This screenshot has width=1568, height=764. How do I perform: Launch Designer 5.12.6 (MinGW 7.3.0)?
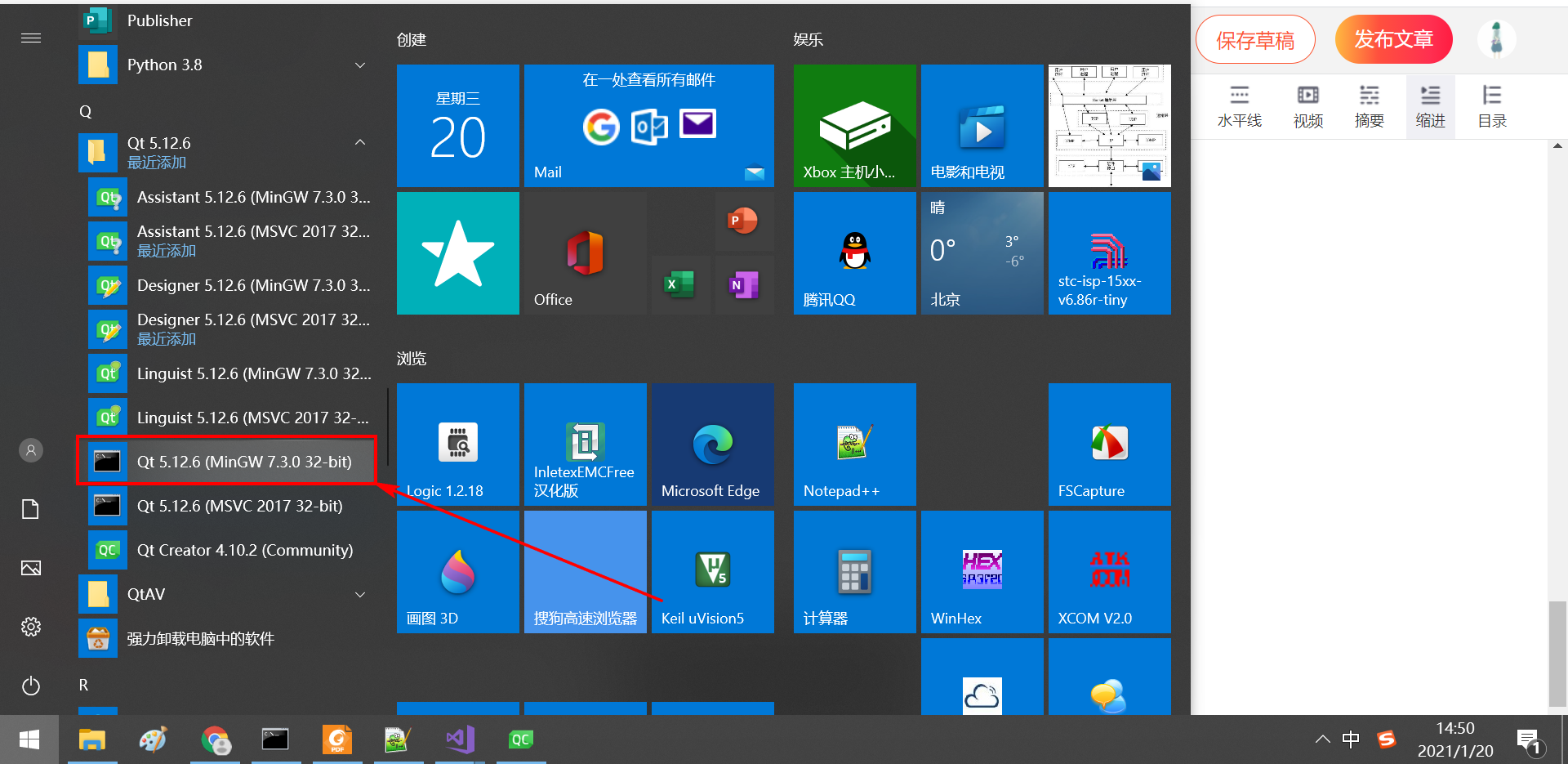tap(226, 285)
